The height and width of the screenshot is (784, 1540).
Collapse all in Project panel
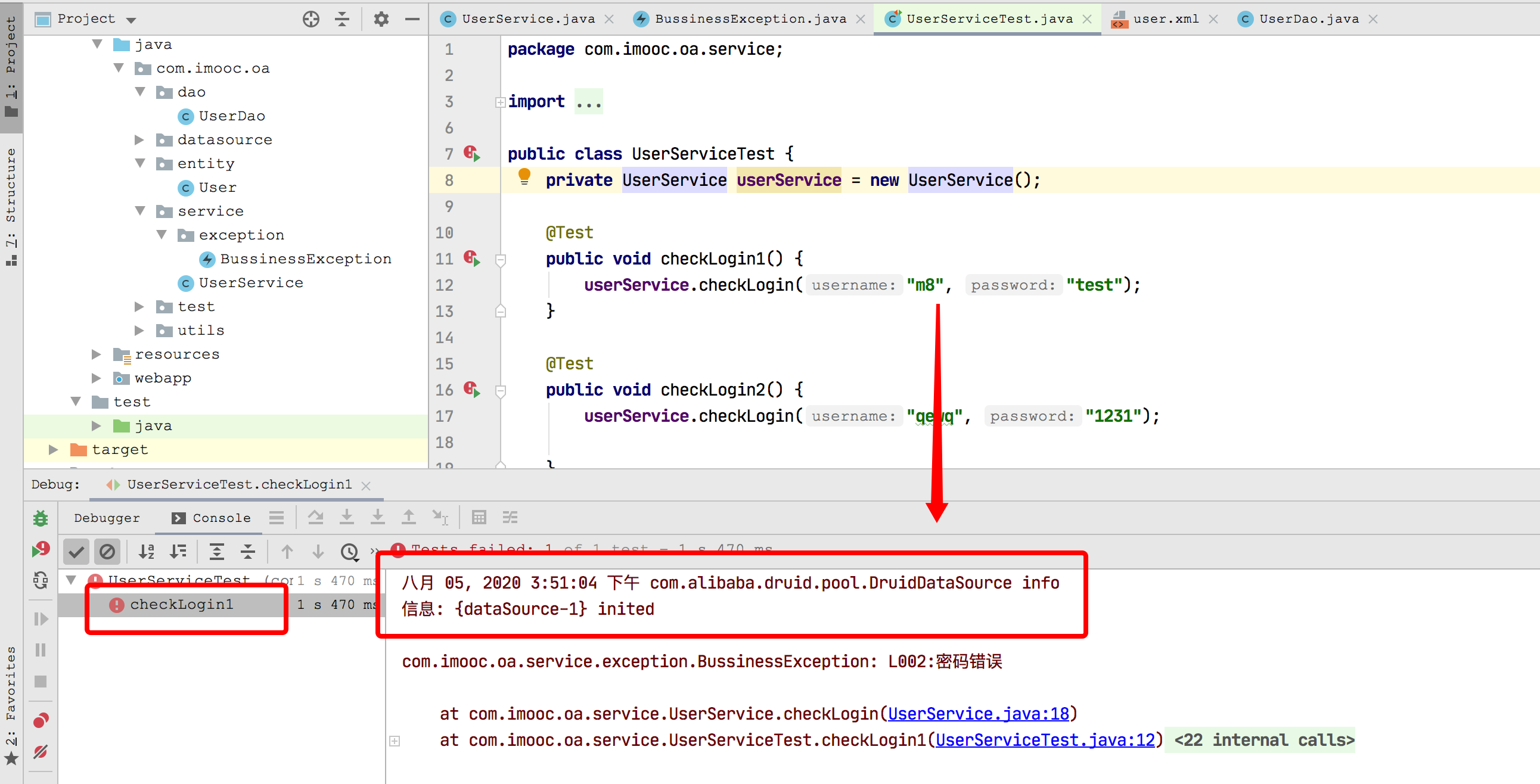pos(342,19)
